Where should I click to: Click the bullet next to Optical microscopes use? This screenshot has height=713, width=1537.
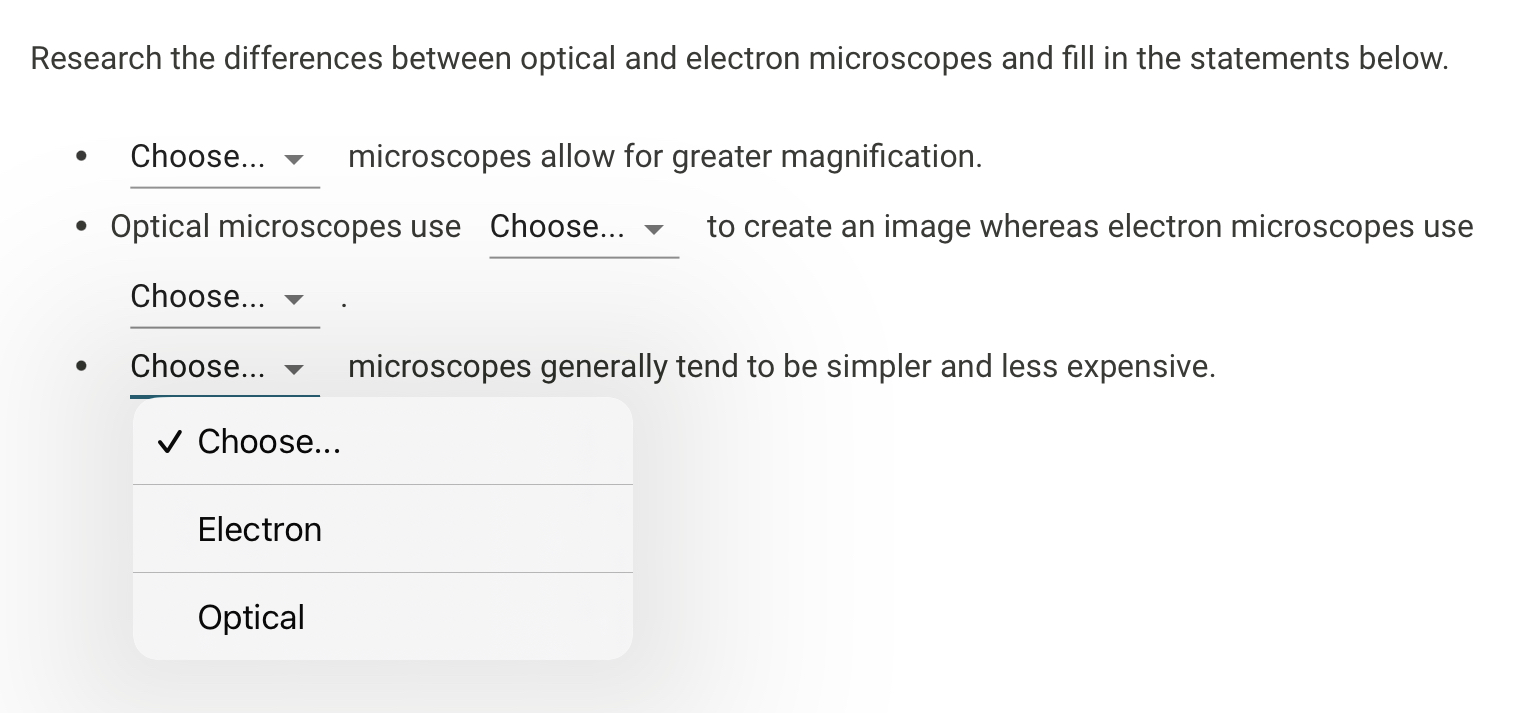pos(82,226)
